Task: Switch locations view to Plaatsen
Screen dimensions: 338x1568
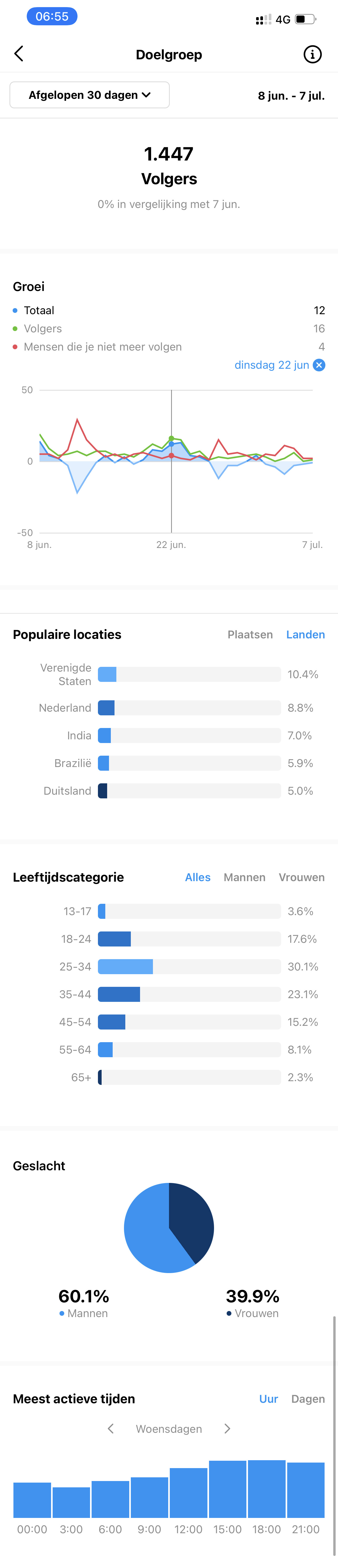Action: 250,634
